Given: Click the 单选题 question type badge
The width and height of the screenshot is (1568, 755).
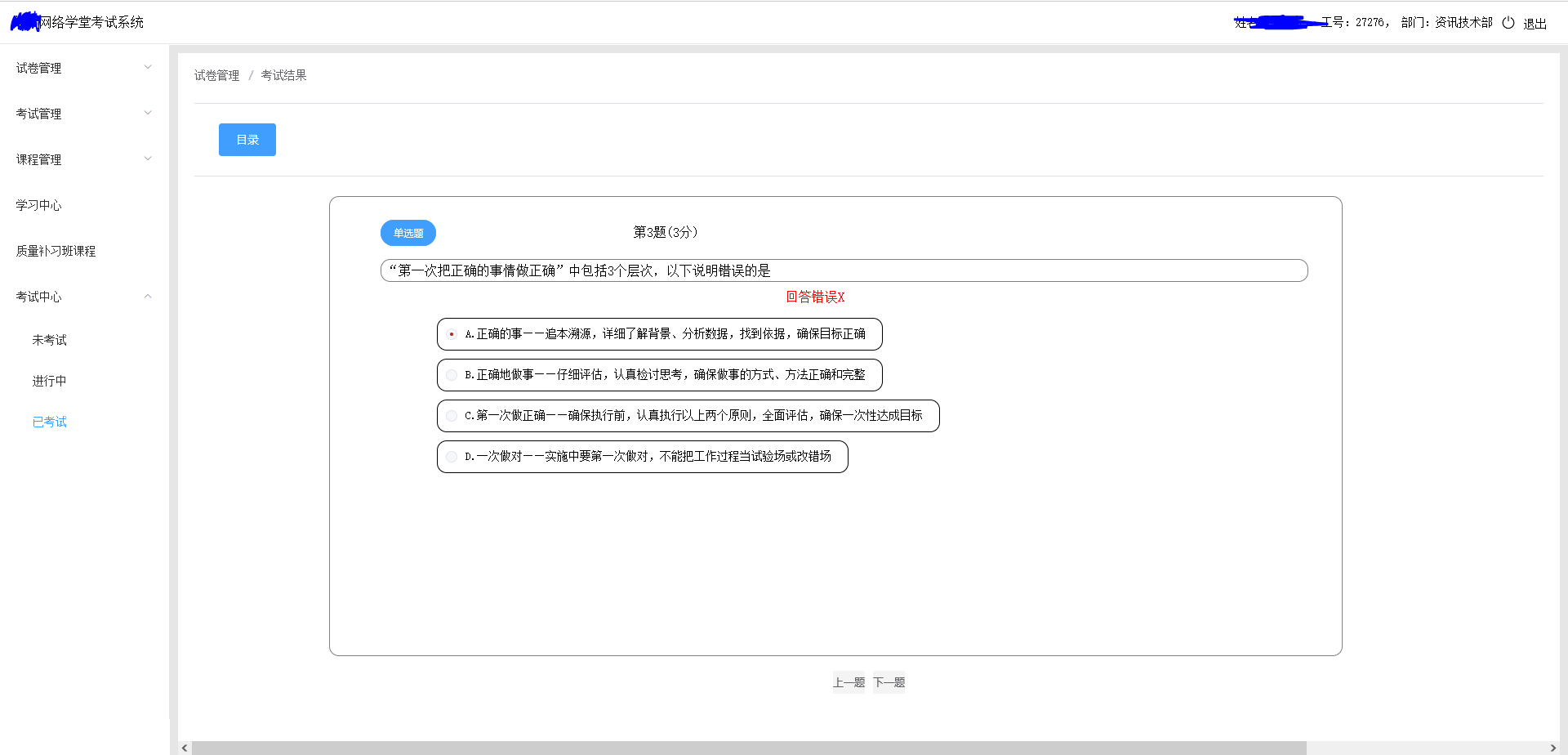Looking at the screenshot, I should tap(408, 233).
